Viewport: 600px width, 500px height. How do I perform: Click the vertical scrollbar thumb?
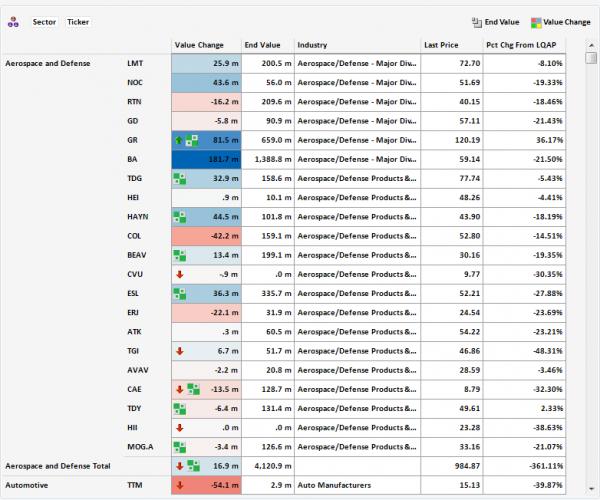click(x=591, y=58)
